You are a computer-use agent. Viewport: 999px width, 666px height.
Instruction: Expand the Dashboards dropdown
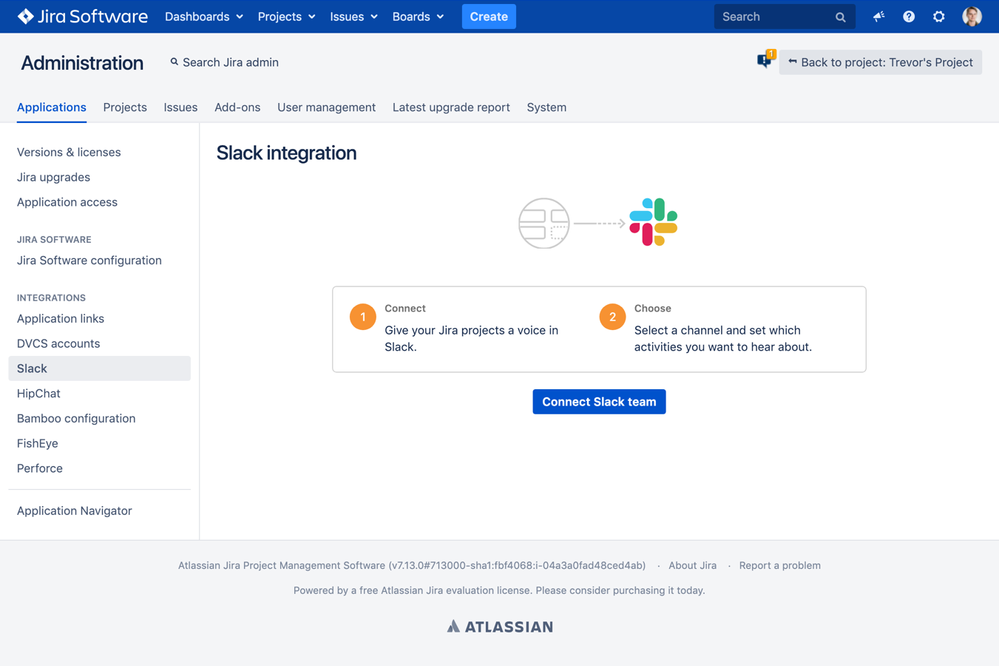pos(204,17)
